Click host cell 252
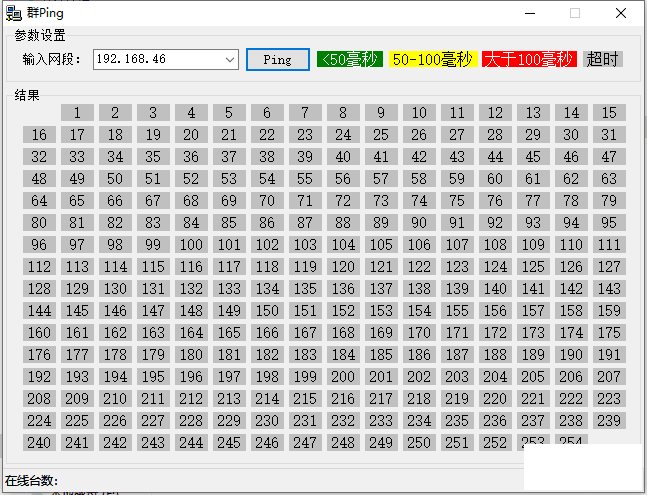This screenshot has width=647, height=495. 495,443
